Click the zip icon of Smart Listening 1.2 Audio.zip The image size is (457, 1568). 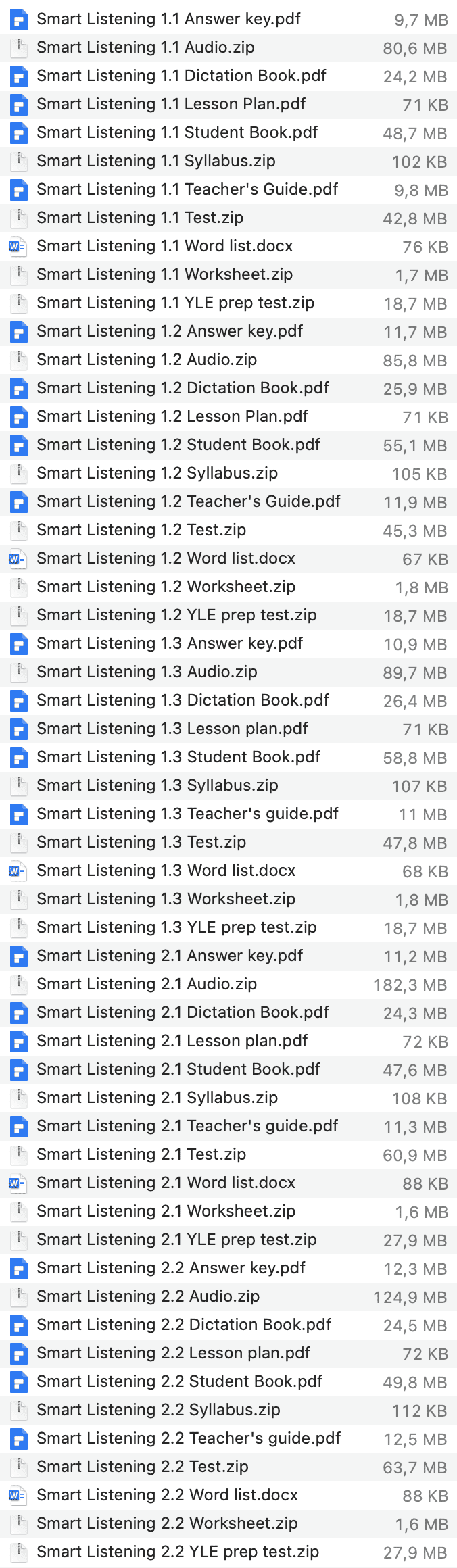point(19,360)
